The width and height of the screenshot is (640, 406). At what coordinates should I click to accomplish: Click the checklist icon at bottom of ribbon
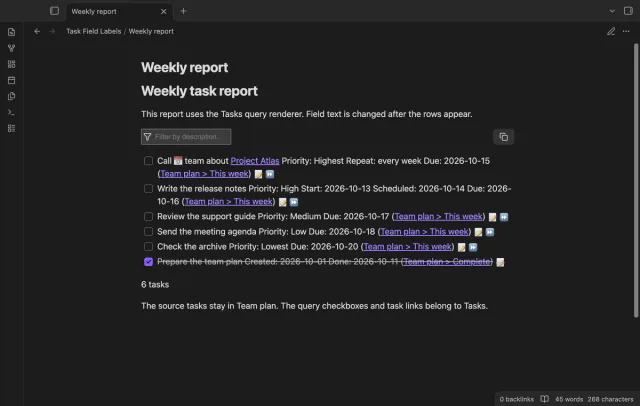11,129
